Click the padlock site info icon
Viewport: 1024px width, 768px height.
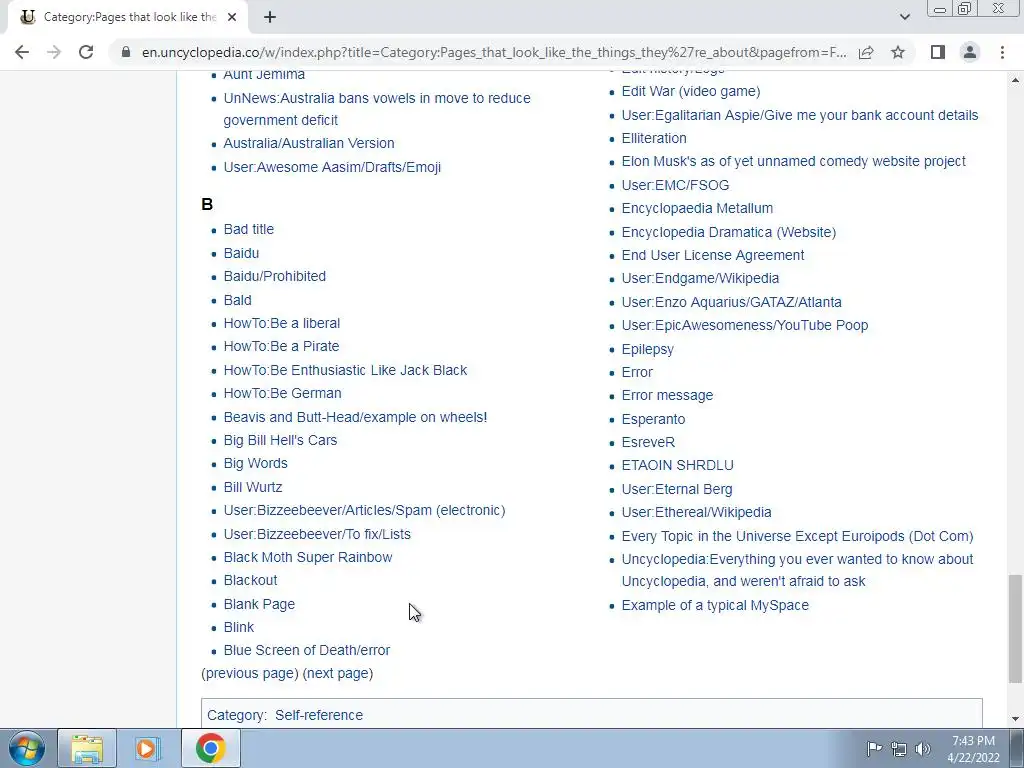126,52
